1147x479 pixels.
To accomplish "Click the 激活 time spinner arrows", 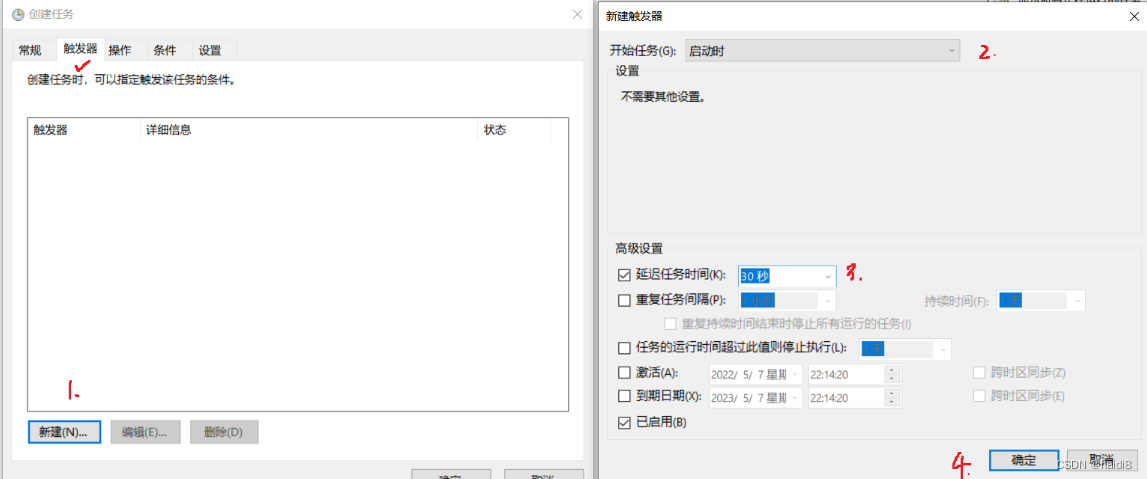I will (892, 374).
